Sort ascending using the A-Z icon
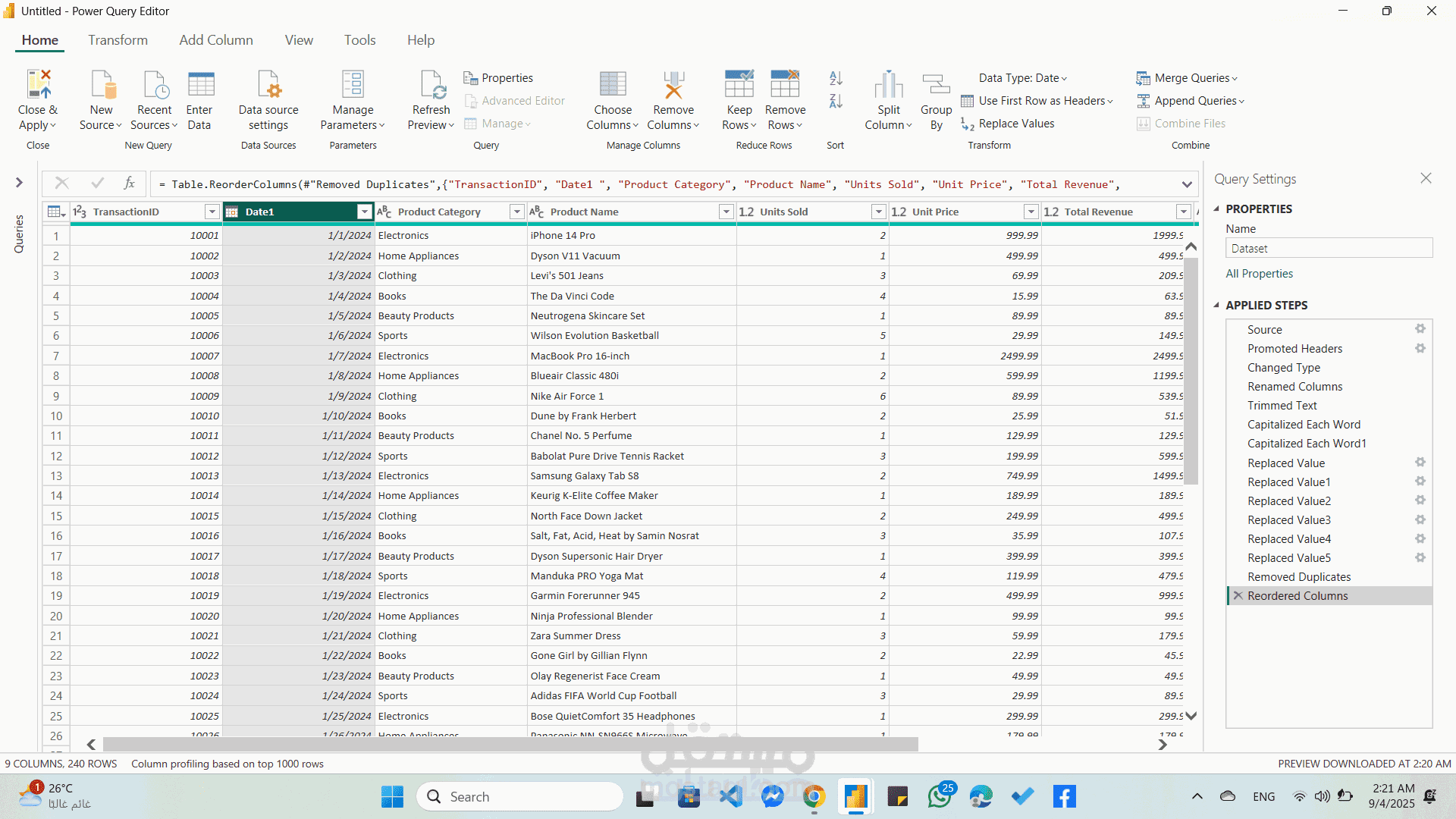The height and width of the screenshot is (819, 1456). click(x=836, y=78)
